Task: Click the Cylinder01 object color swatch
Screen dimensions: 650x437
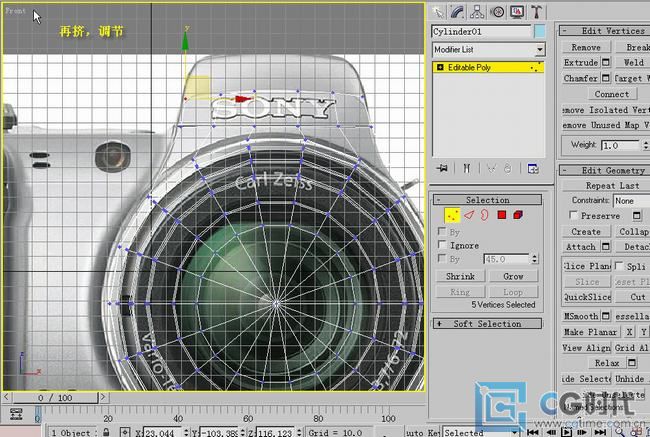Action: (540, 32)
